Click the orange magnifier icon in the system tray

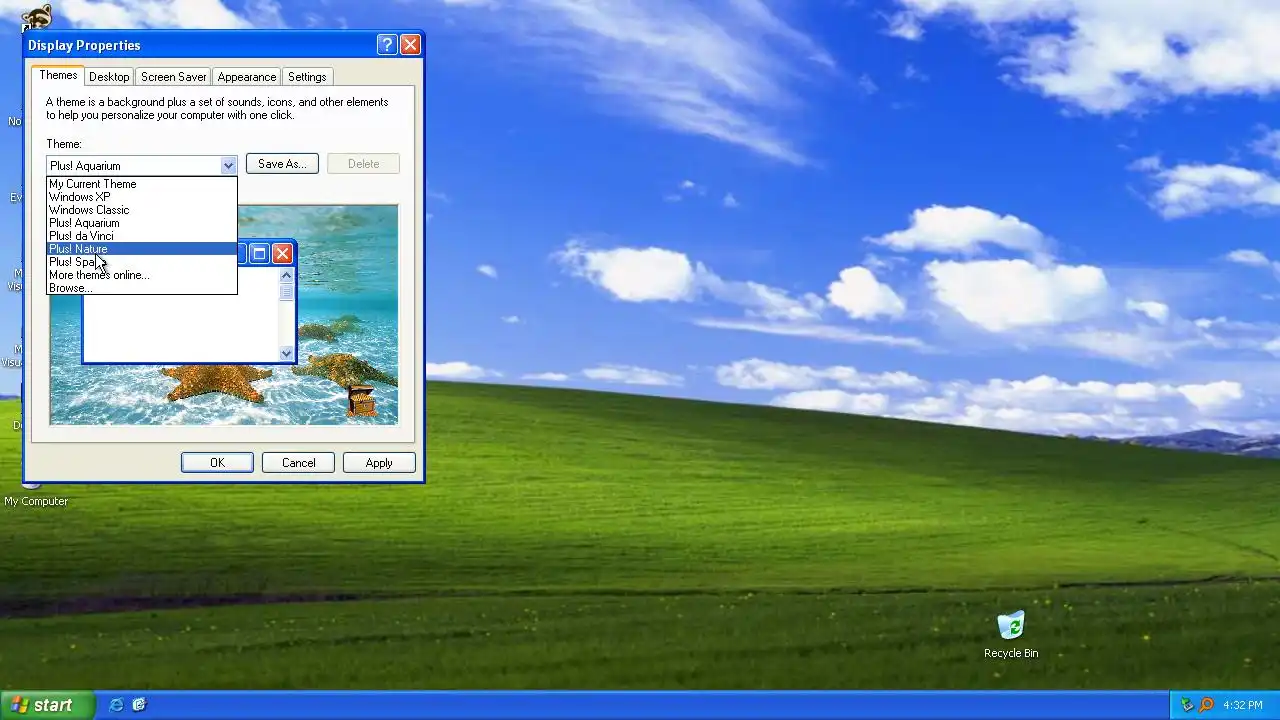pos(1206,705)
